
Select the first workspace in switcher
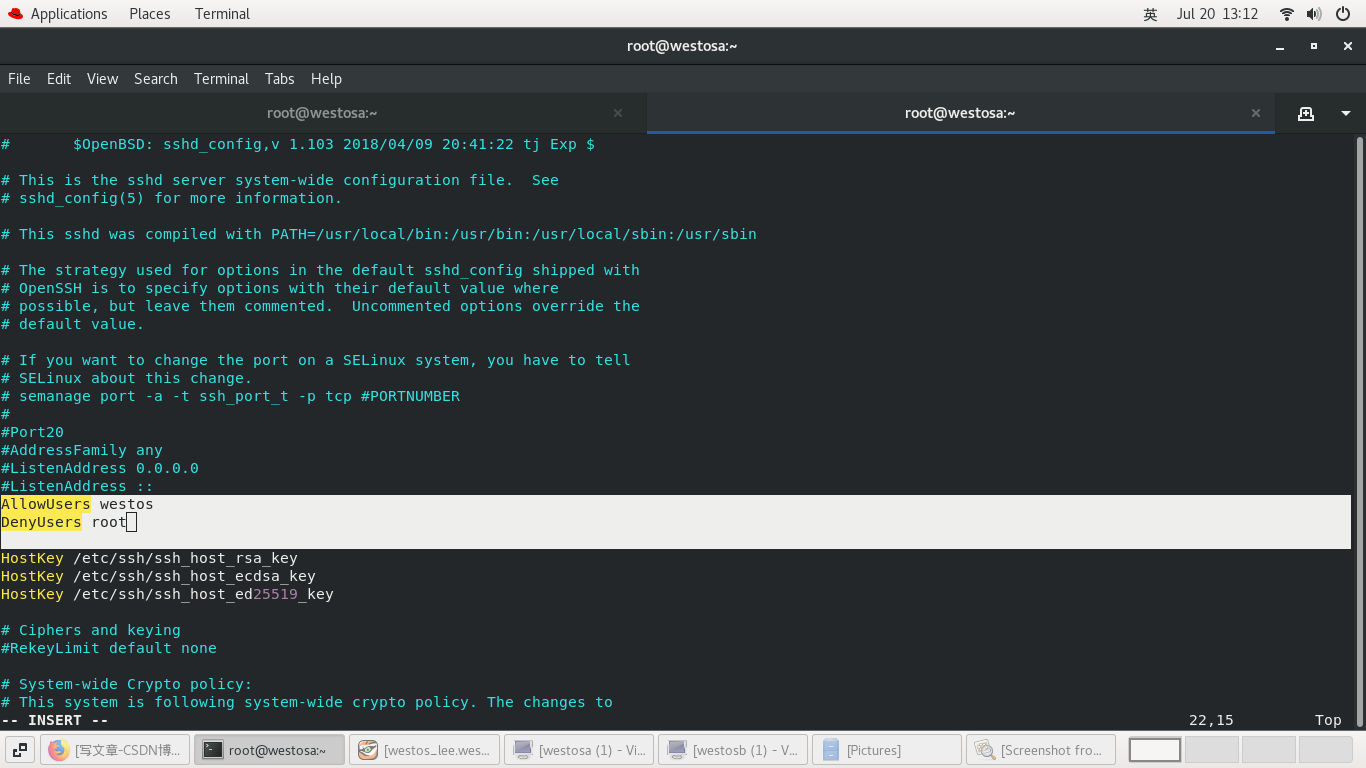tap(1155, 750)
